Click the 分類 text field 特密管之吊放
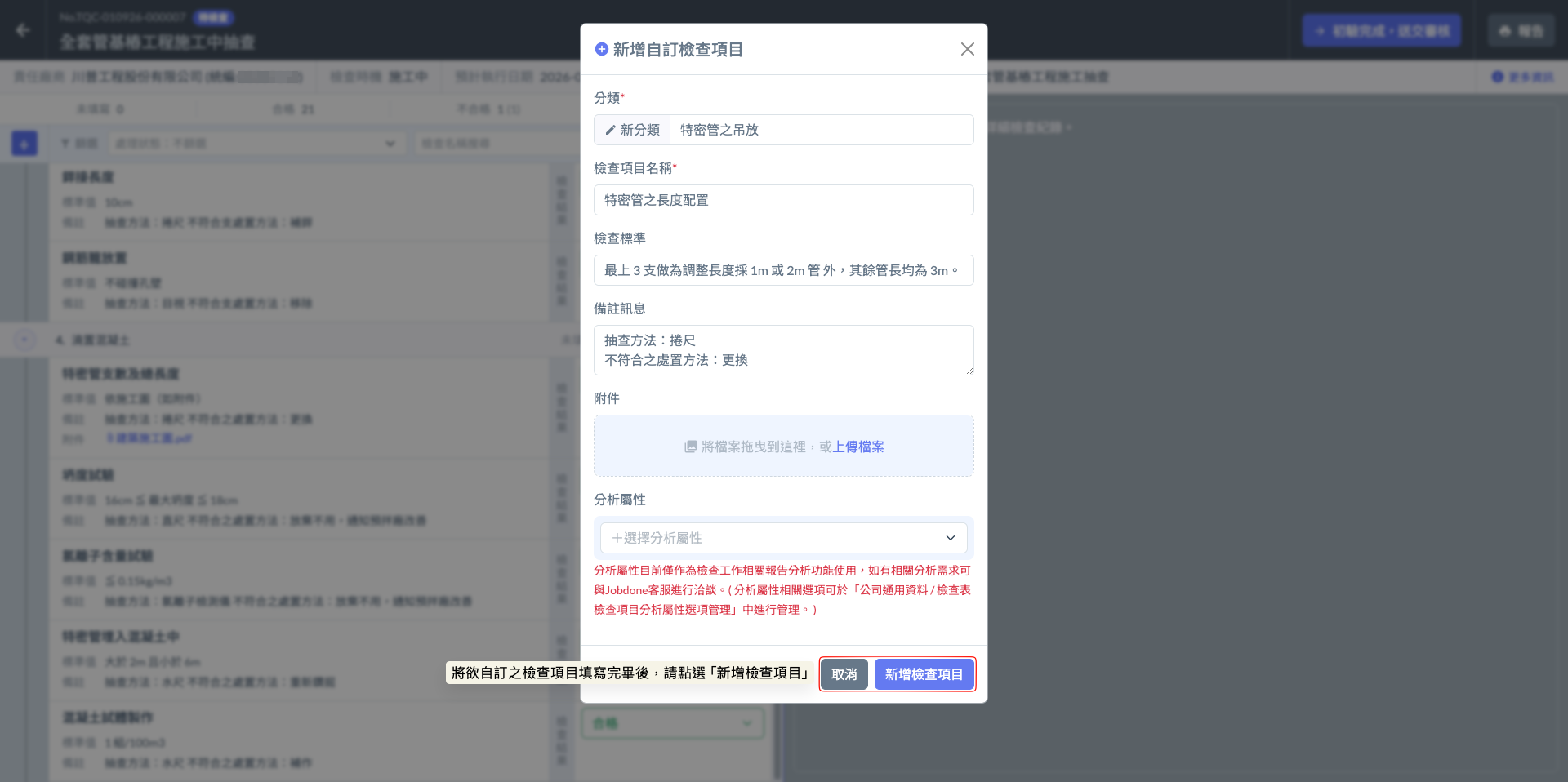This screenshot has height=782, width=1568. (821, 130)
